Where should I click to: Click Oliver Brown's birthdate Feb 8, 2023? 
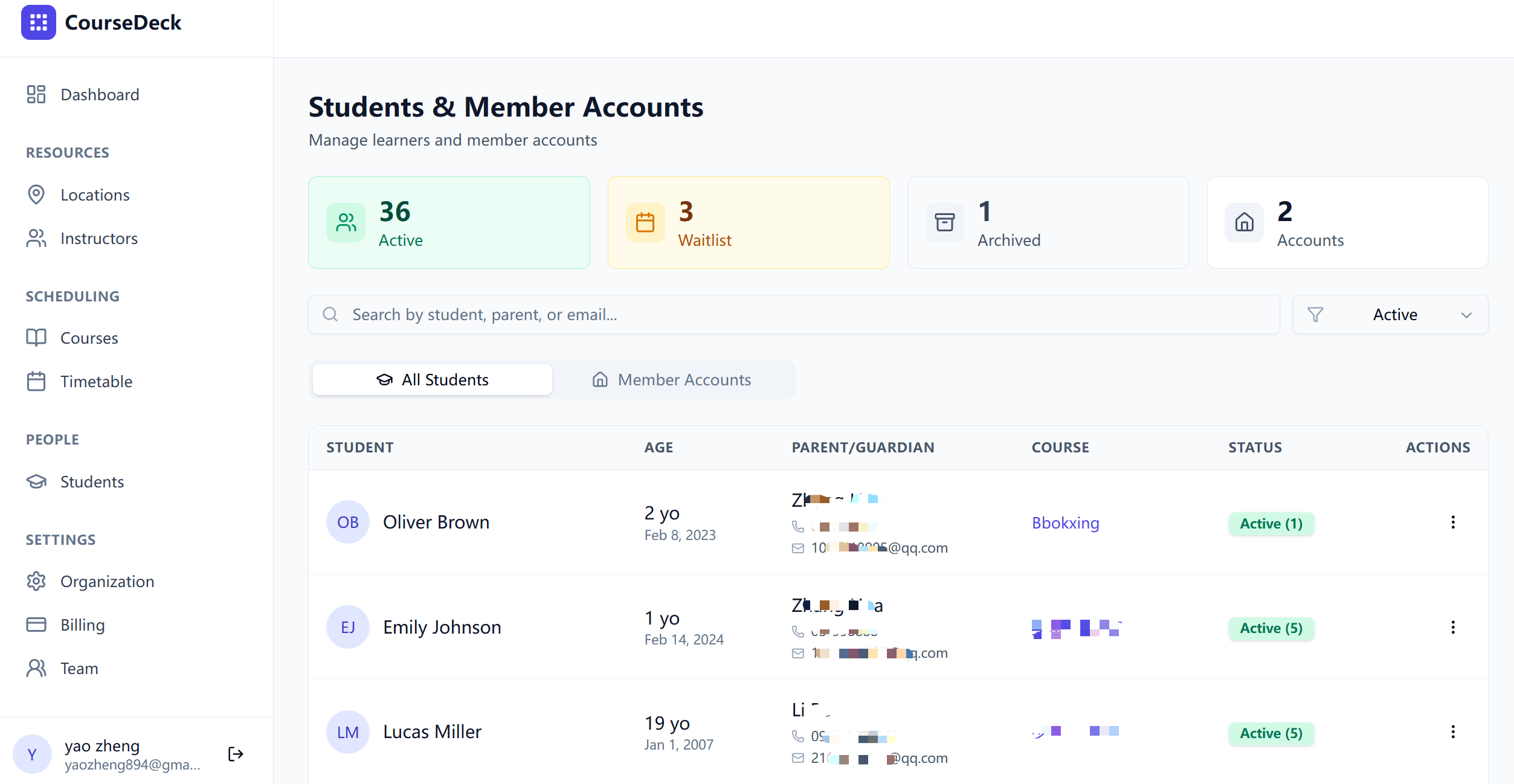[x=680, y=535]
